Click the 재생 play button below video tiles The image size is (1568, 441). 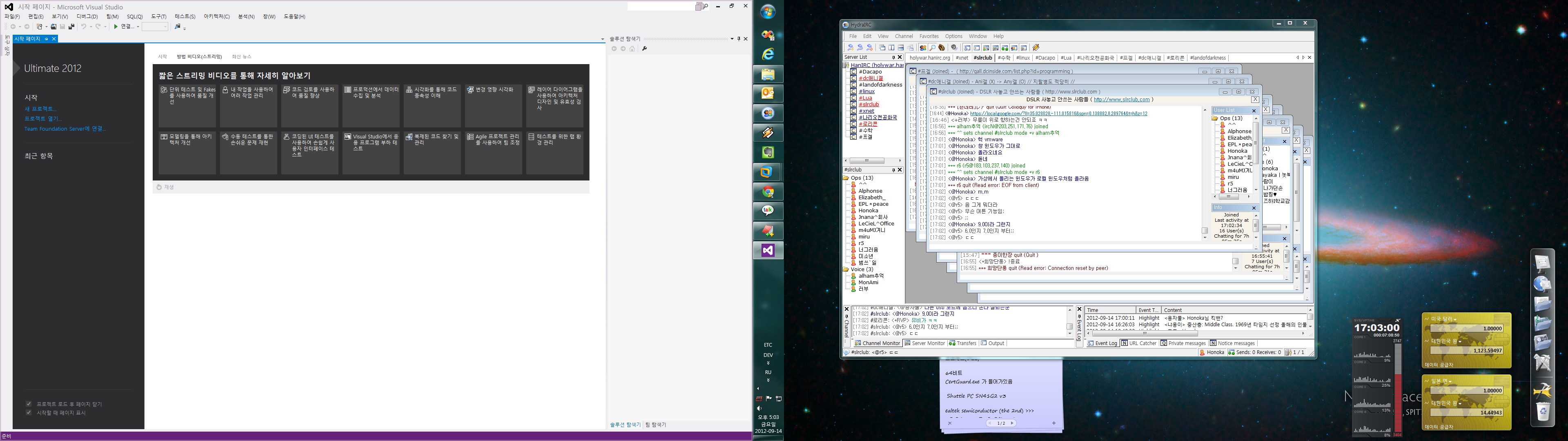point(165,187)
